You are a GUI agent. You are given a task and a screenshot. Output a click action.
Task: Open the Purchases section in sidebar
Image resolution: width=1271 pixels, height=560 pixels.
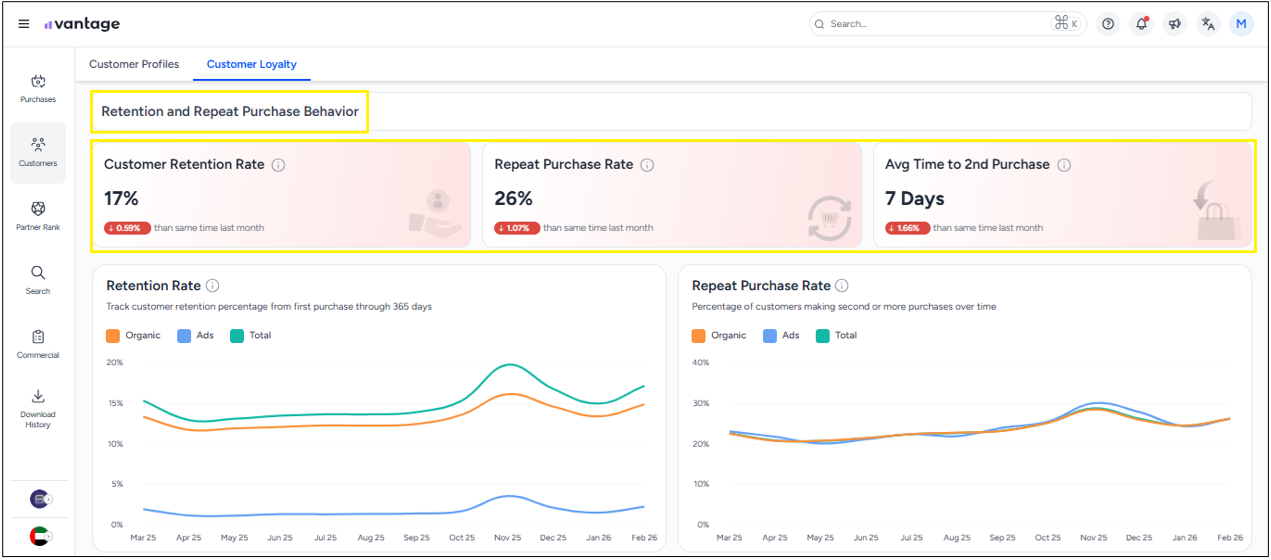38,88
